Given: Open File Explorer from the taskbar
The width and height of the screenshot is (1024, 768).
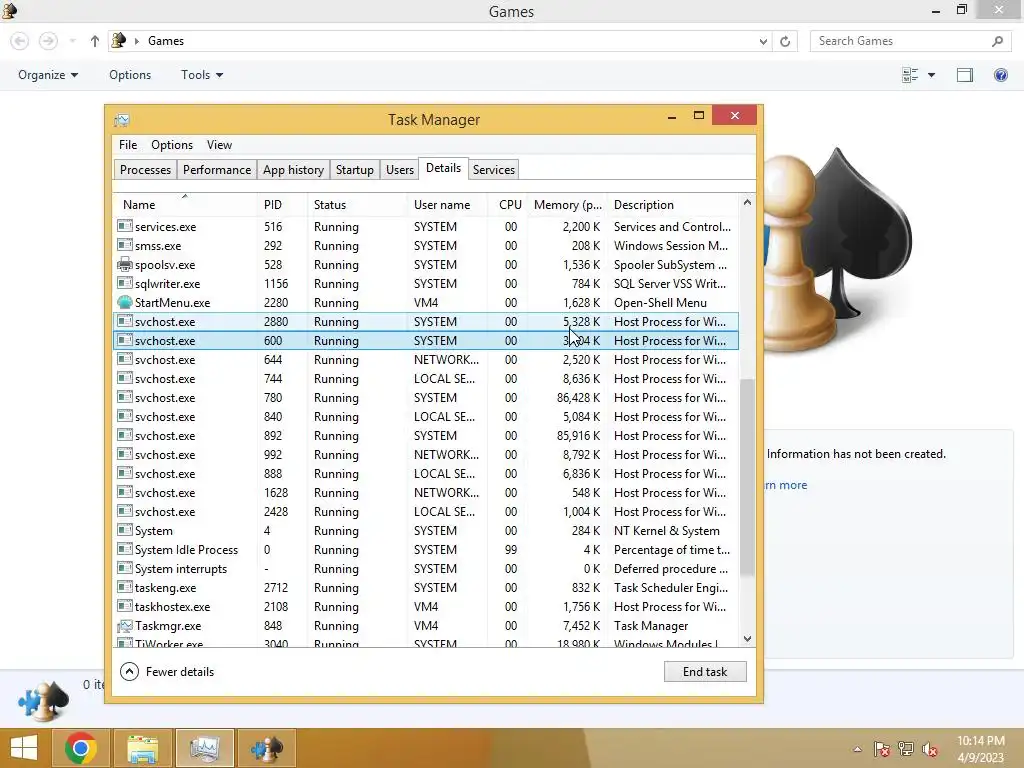Looking at the screenshot, I should (143, 748).
